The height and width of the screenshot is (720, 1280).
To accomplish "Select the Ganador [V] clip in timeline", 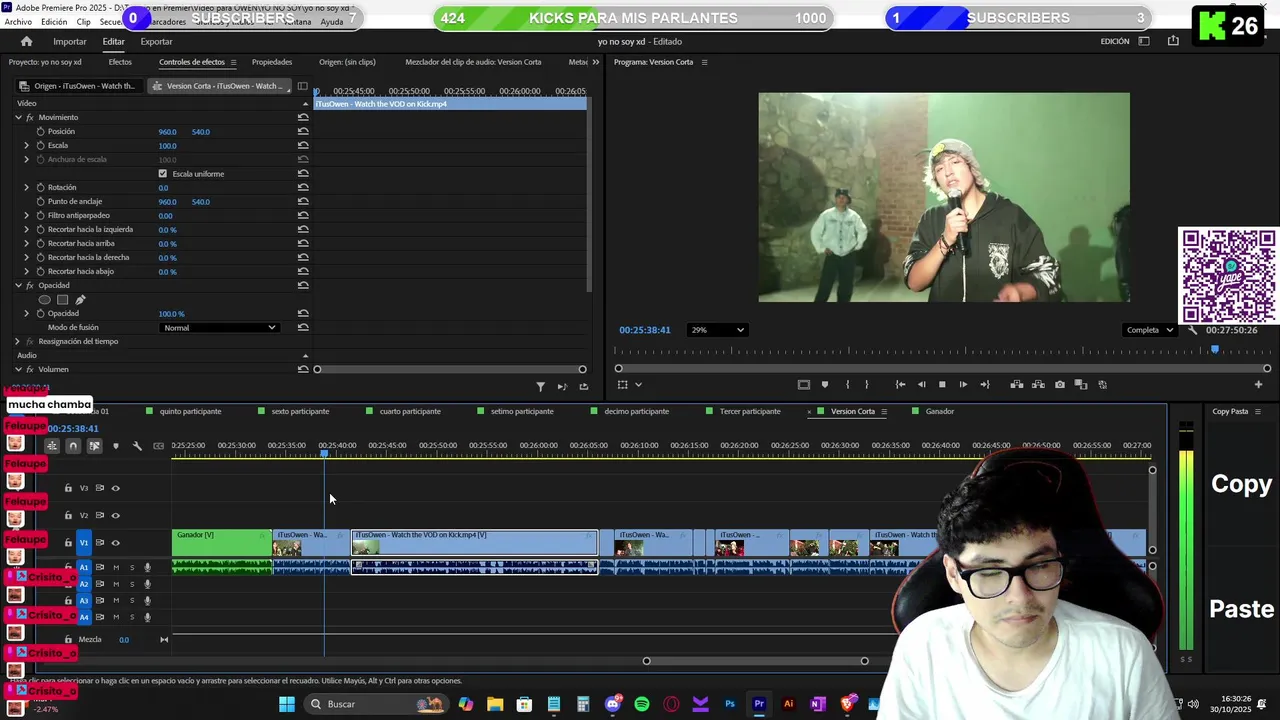I will (x=221, y=543).
